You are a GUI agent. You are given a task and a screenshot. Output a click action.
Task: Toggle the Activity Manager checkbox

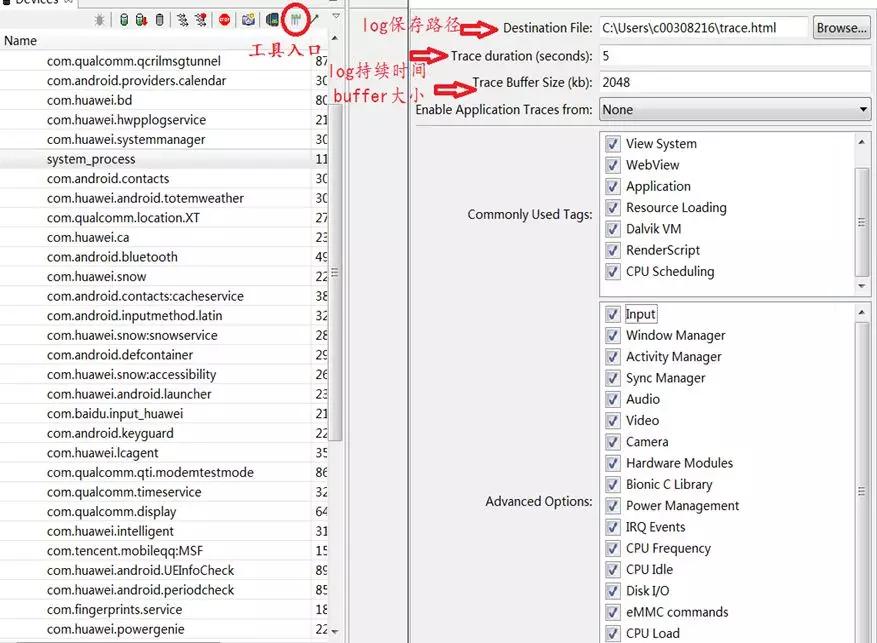pyautogui.click(x=613, y=357)
